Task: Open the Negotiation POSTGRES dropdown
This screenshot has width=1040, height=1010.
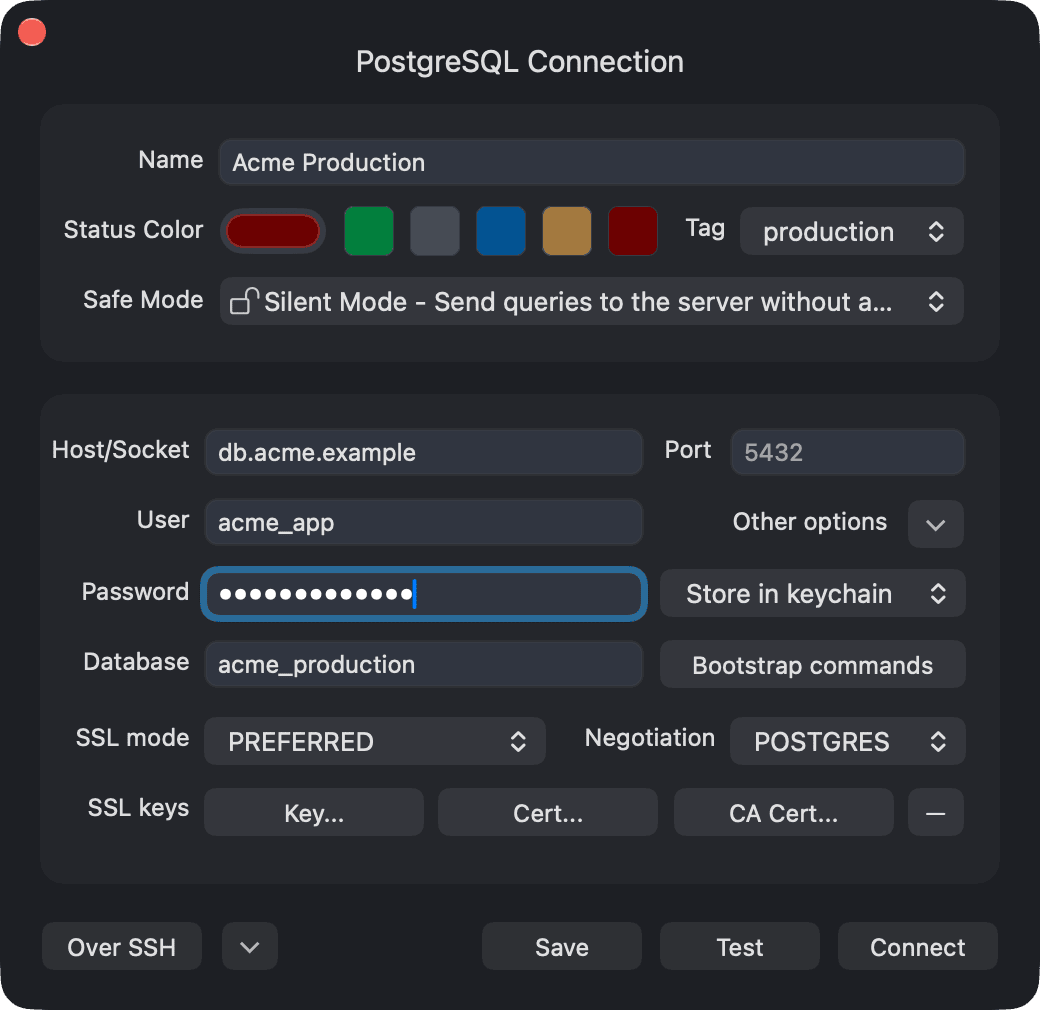Action: click(x=848, y=741)
